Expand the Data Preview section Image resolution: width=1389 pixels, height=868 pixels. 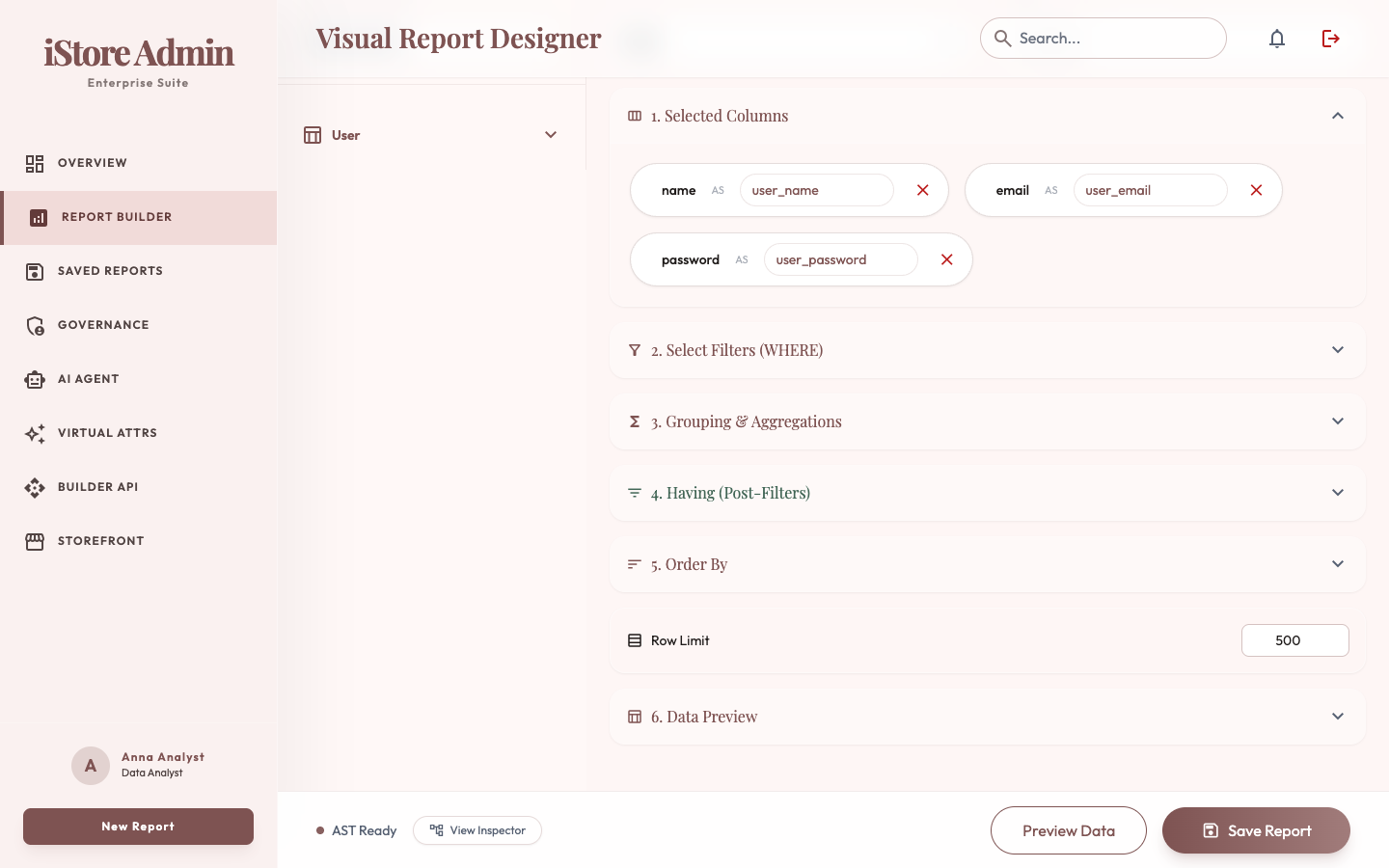1338,717
